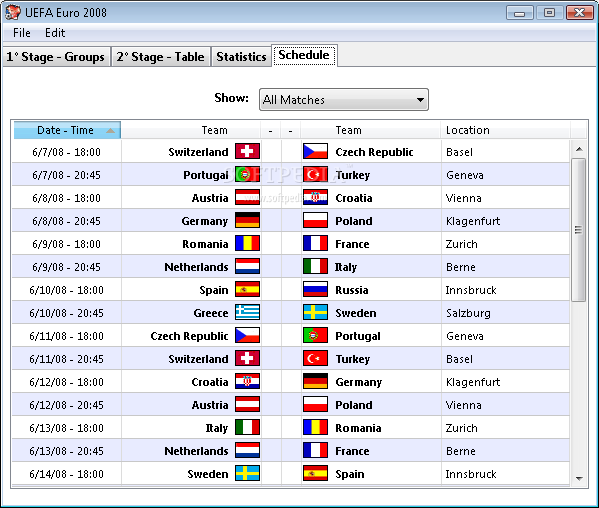Click Sweden flag in 6/10/08 20:45 row
Viewport: 599px width, 508px height.
[315, 312]
